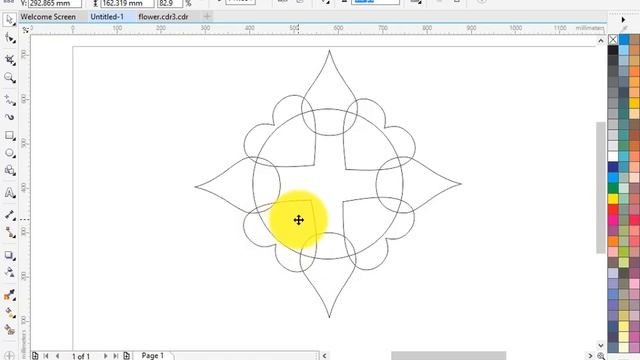
Task: Edit the scale factor field 82.9
Action: (x=169, y=3)
